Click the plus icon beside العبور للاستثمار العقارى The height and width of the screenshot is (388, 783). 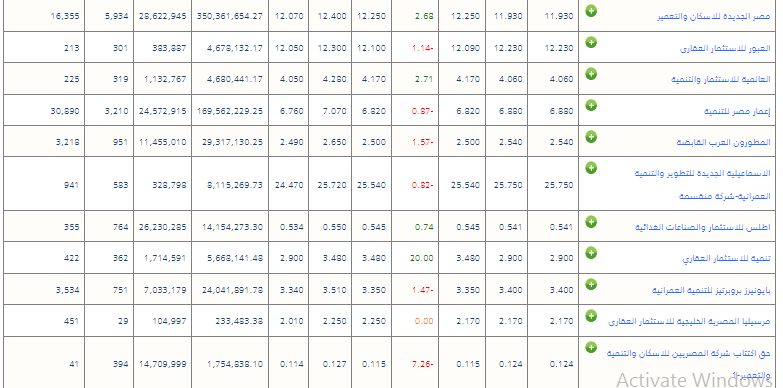click(x=591, y=42)
